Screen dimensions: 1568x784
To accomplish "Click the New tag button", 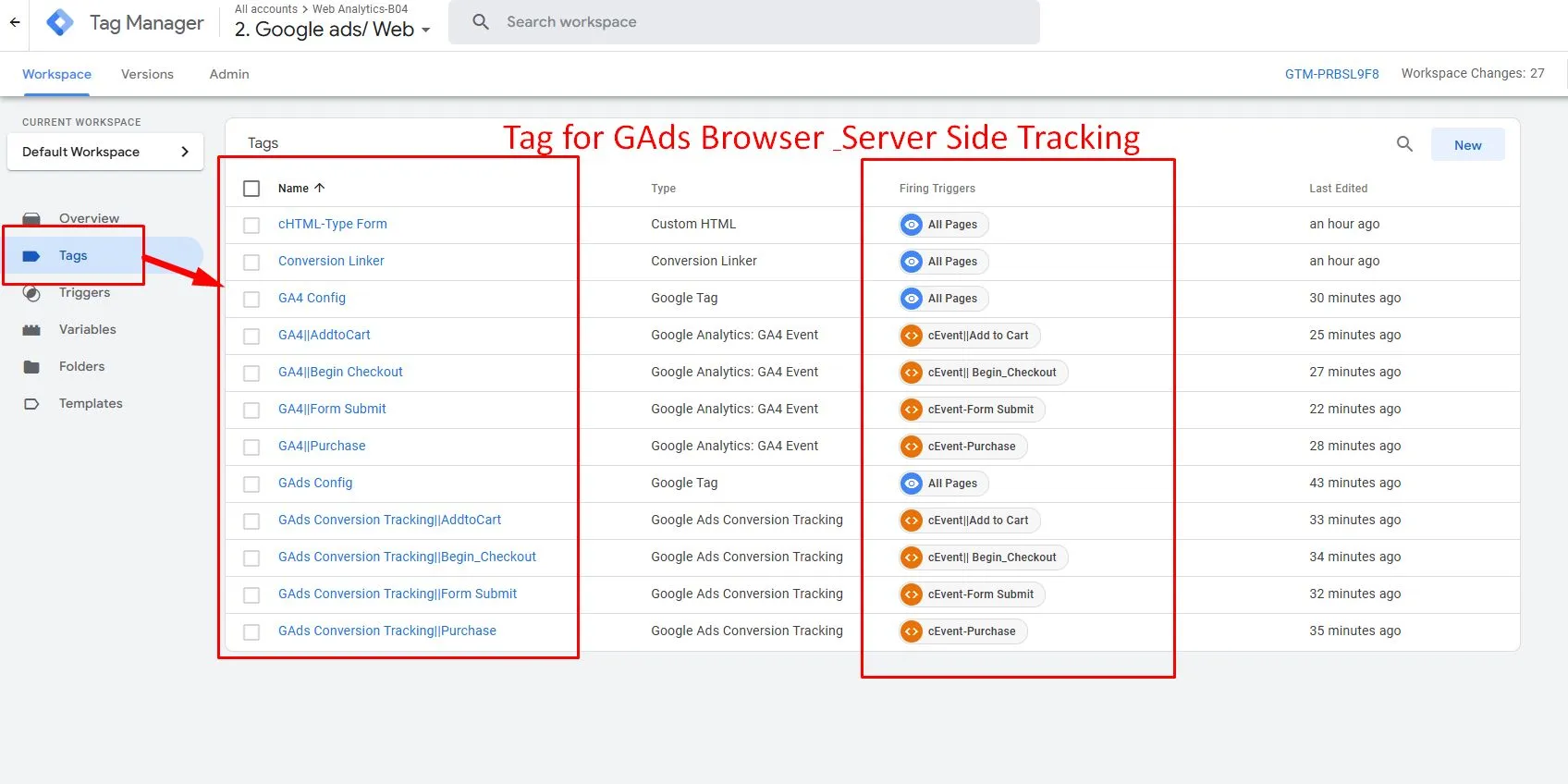I will point(1467,145).
